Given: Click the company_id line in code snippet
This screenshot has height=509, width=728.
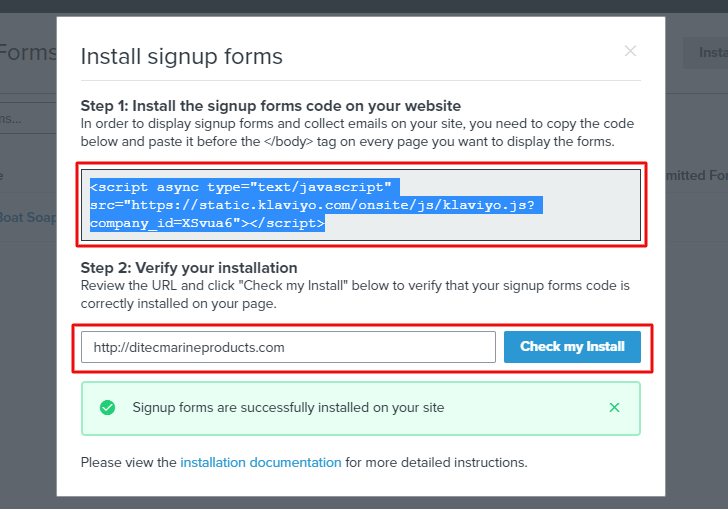Looking at the screenshot, I should [x=207, y=223].
